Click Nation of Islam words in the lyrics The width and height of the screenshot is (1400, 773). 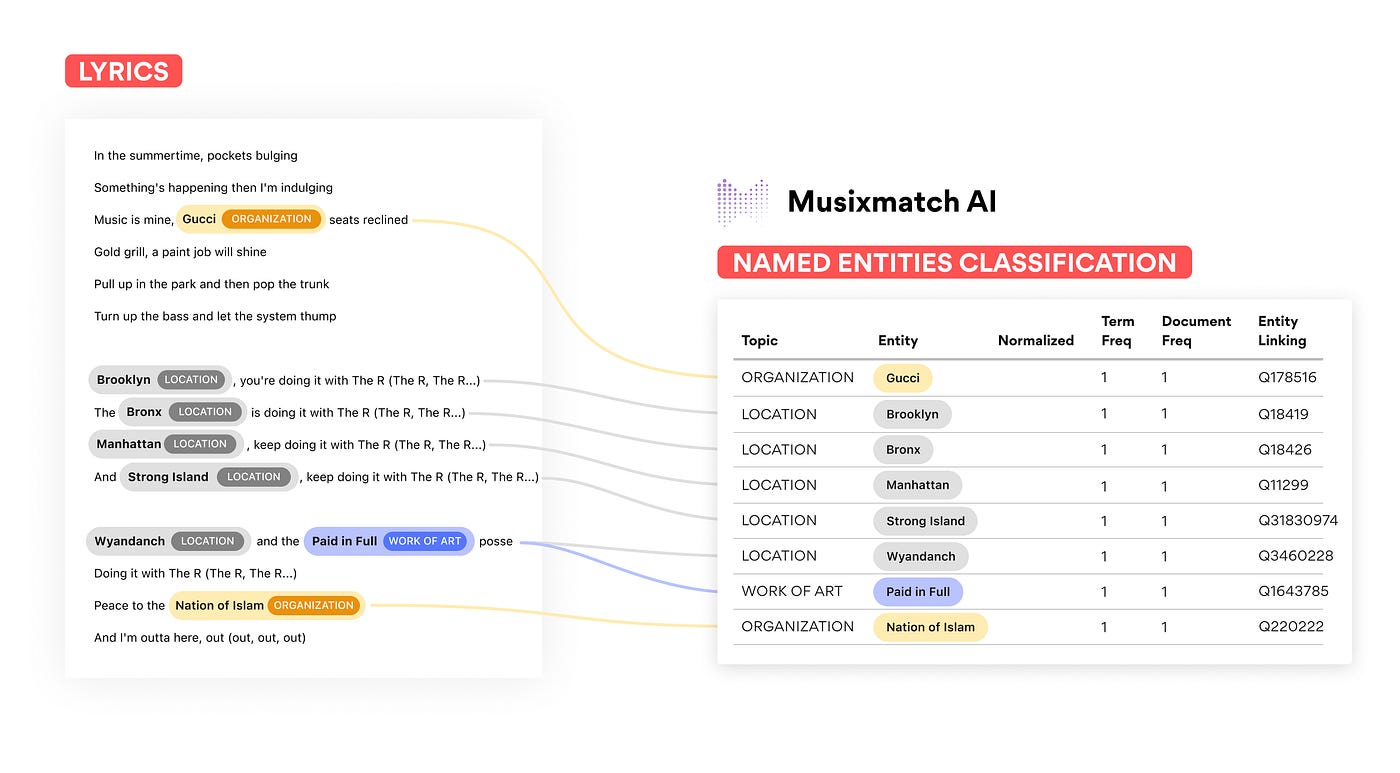click(220, 605)
